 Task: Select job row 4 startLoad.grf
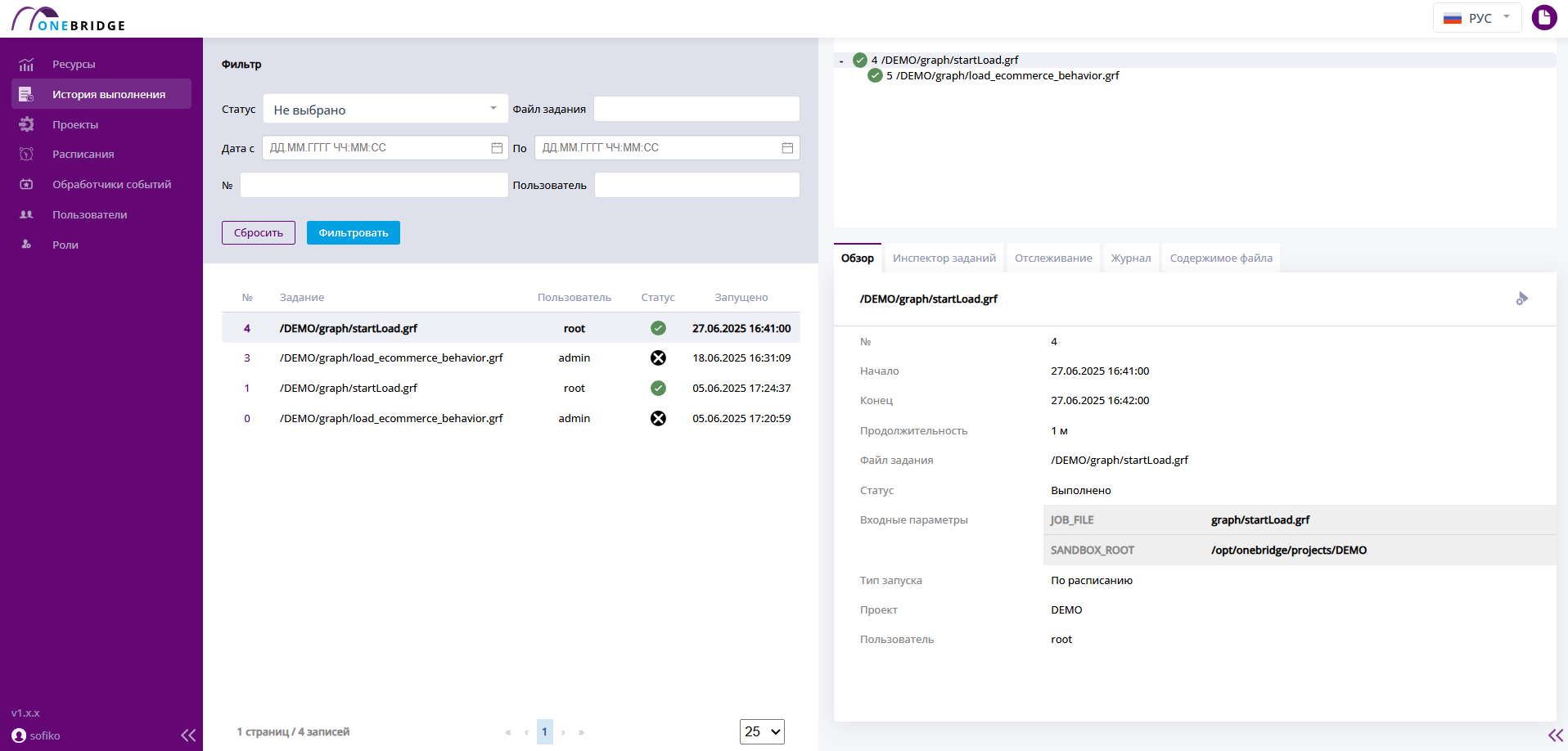pyautogui.click(x=511, y=328)
